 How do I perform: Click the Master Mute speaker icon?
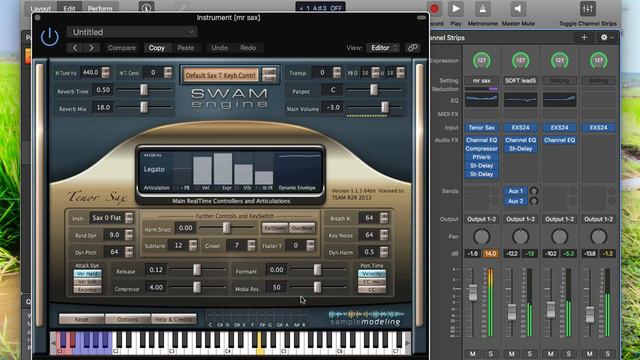(x=518, y=9)
